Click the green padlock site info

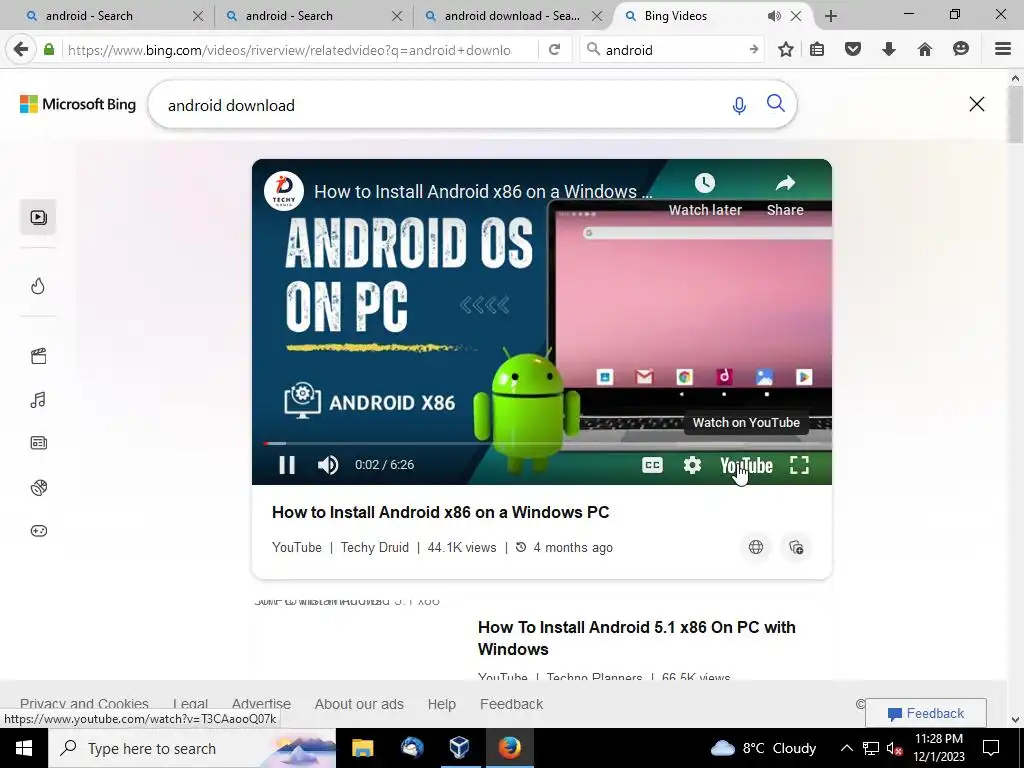click(49, 49)
